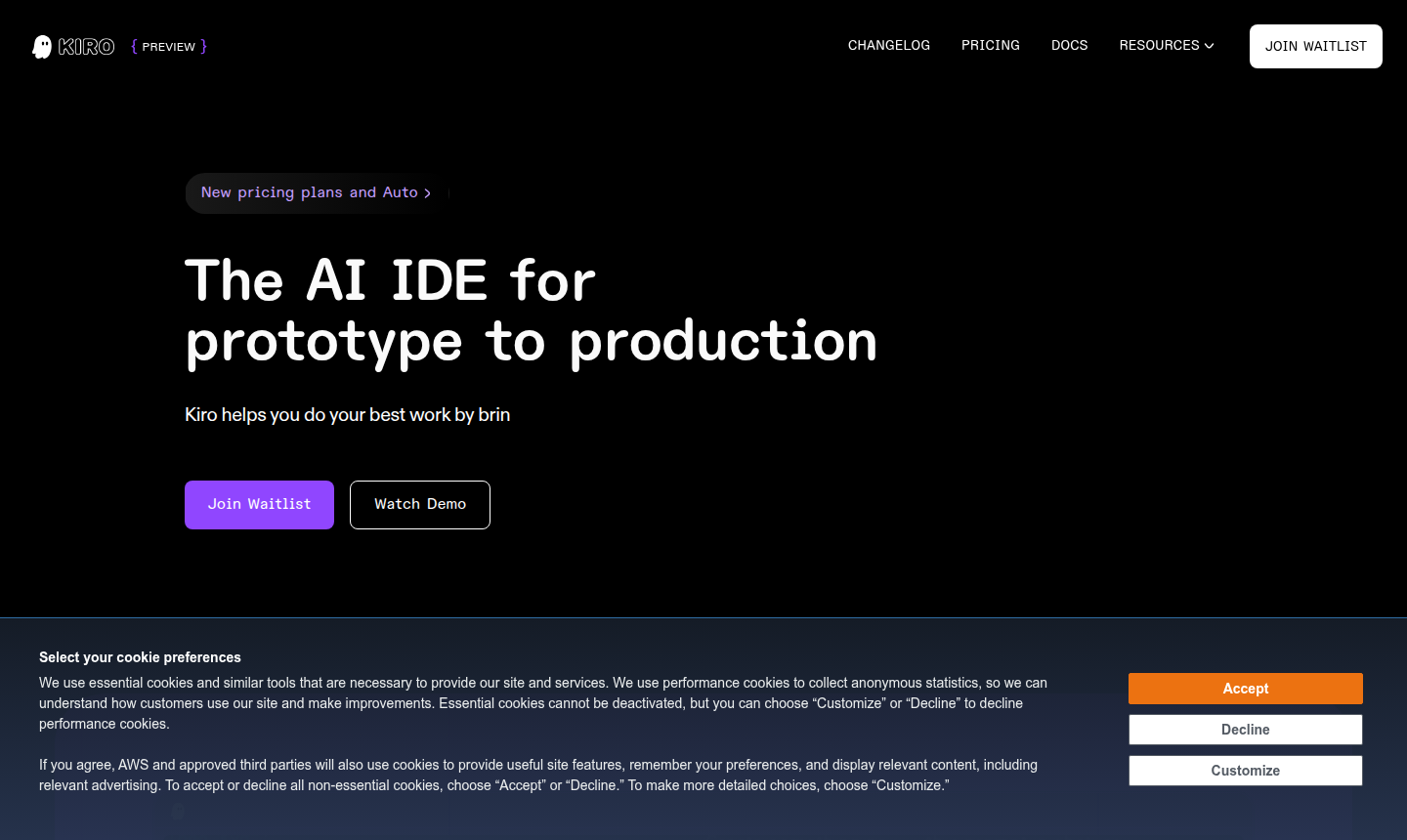The width and height of the screenshot is (1407, 840).
Task: Open the New pricing plans announcement
Action: [x=309, y=193]
